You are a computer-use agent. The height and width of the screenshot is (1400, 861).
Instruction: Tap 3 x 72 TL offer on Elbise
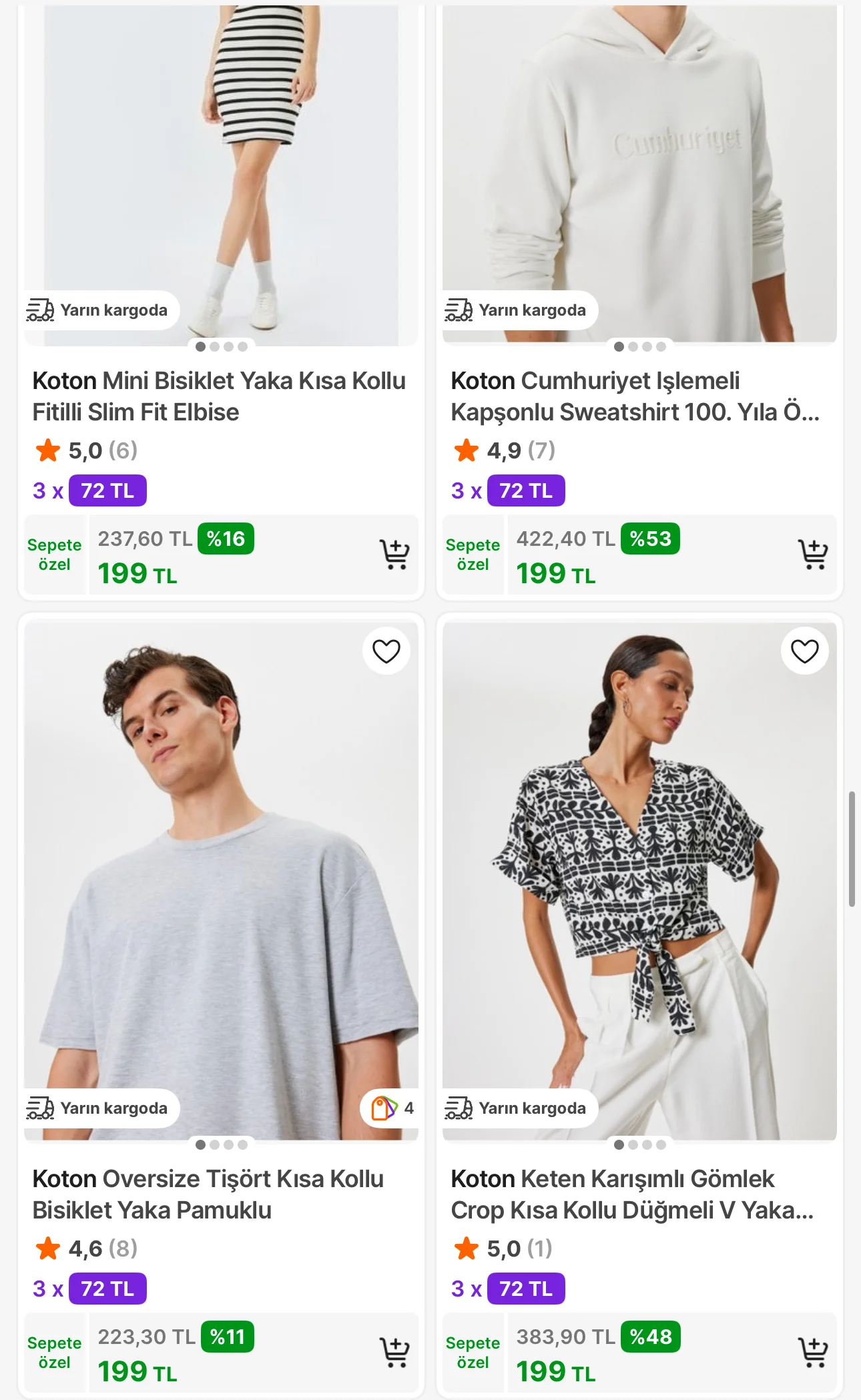[89, 490]
